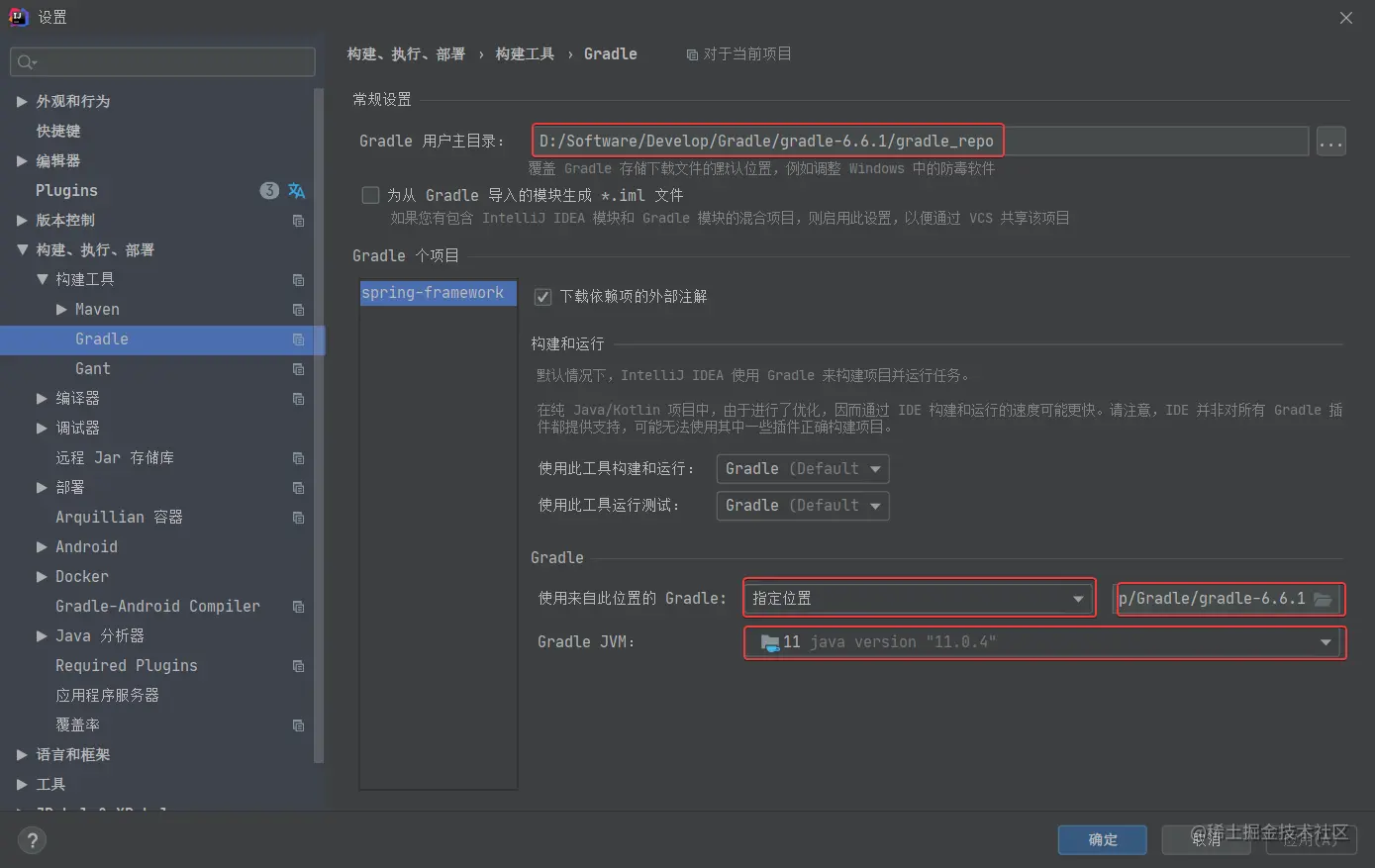The width and height of the screenshot is (1375, 868).
Task: Select Gradle-Android Compiler settings item
Action: pyautogui.click(x=157, y=606)
